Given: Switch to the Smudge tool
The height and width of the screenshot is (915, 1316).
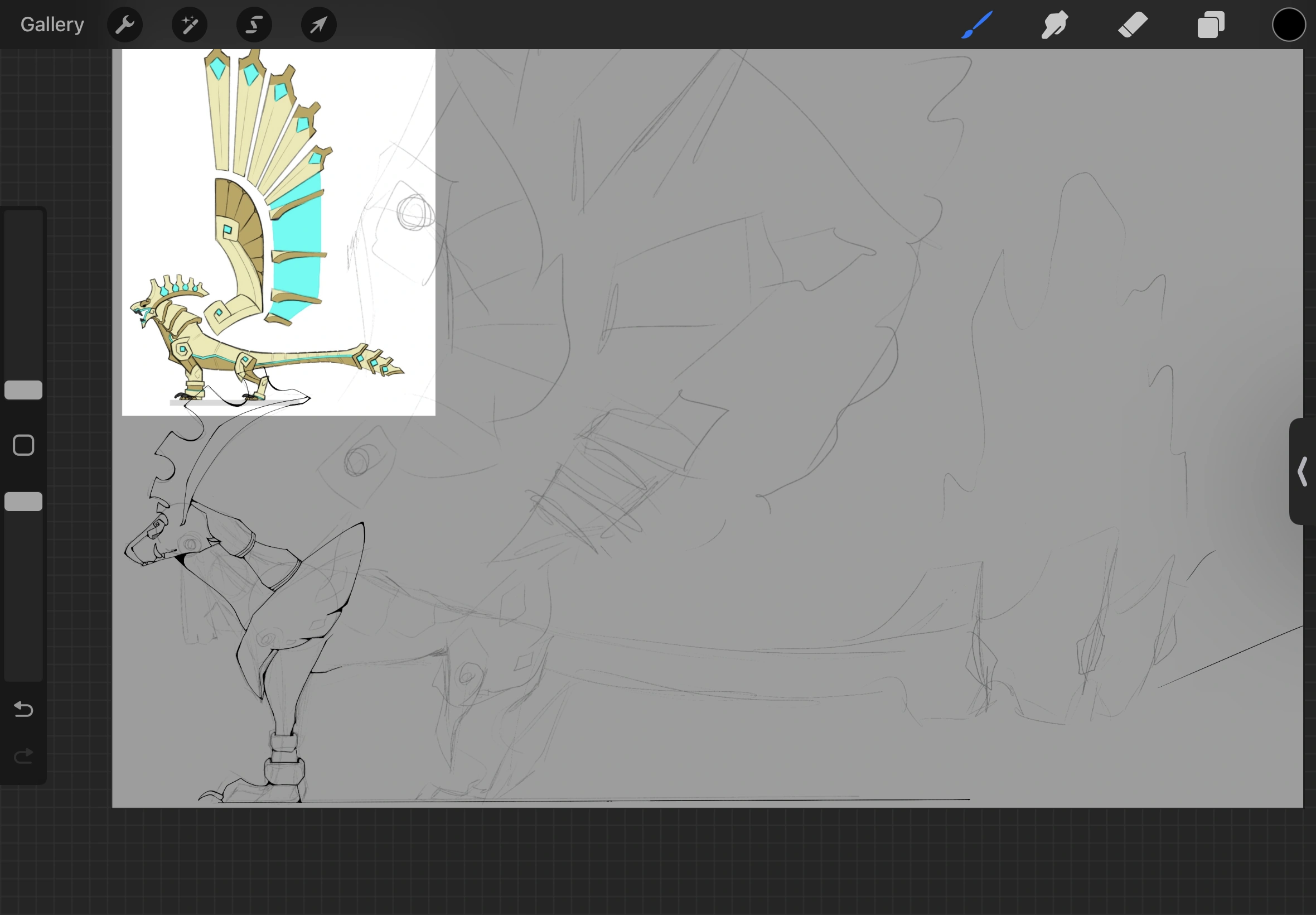Looking at the screenshot, I should click(x=1054, y=25).
